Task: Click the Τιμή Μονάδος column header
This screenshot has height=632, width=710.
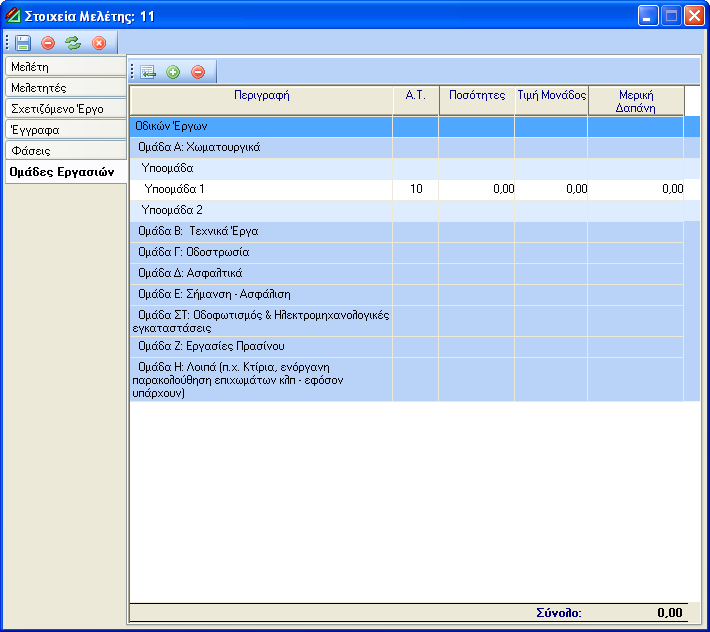Action: click(552, 101)
